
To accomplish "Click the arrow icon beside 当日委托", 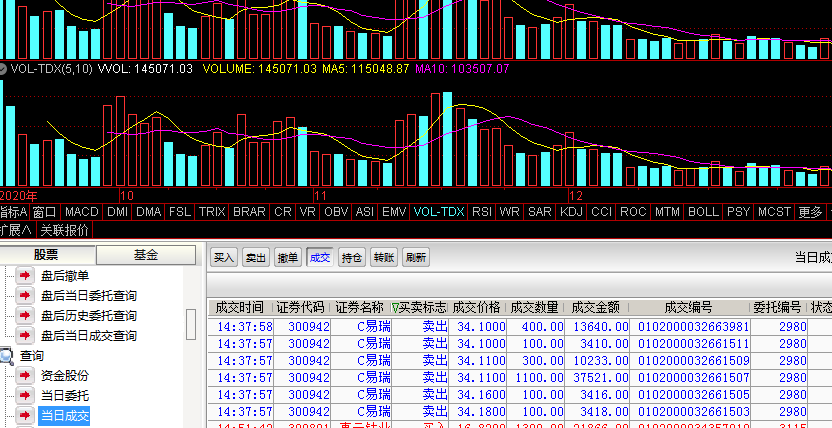I will click(x=24, y=395).
